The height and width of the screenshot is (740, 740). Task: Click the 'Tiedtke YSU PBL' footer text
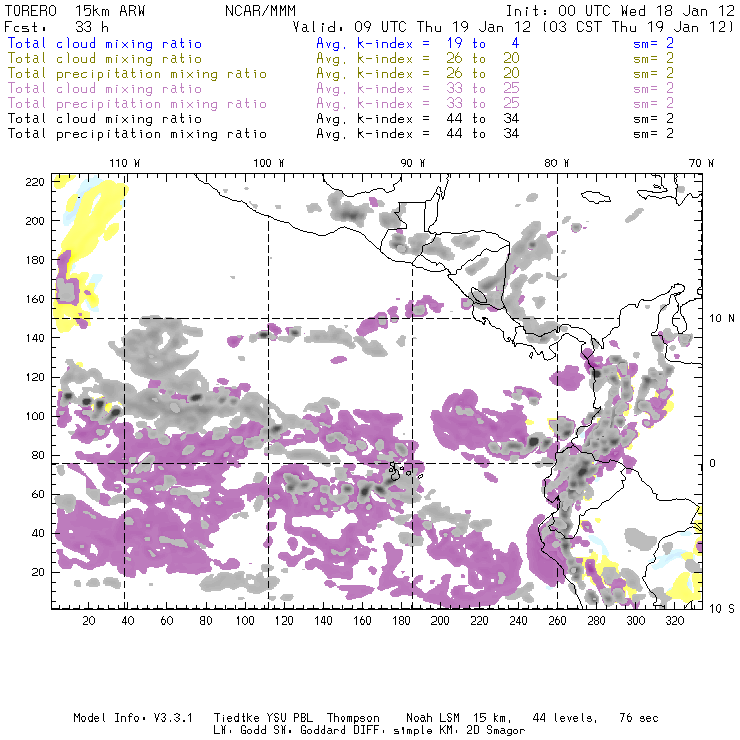(263, 718)
